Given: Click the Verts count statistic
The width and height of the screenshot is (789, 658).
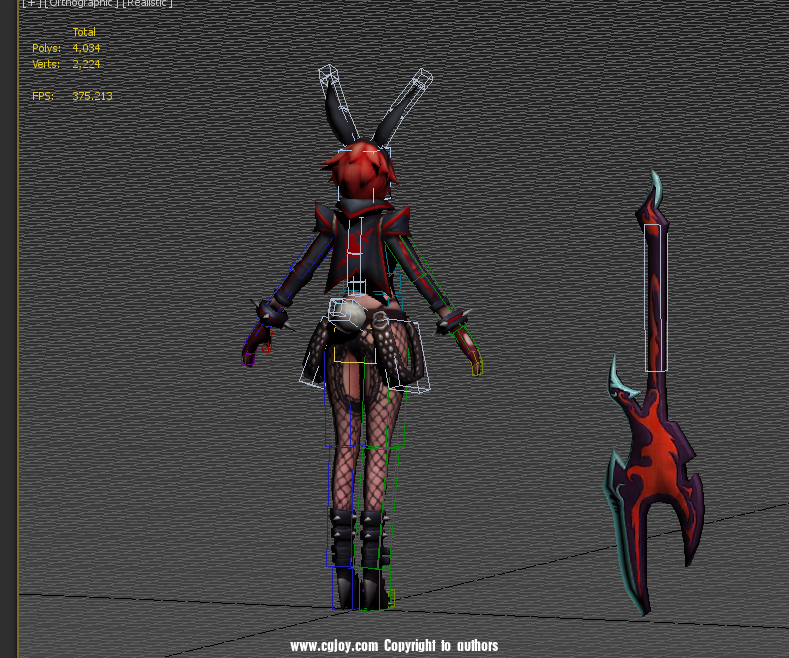Looking at the screenshot, I should point(86,64).
